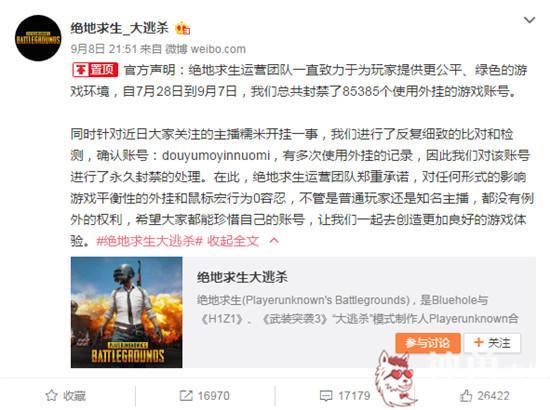Open the PUBG Battlegrounds profile avatar

(x=38, y=38)
